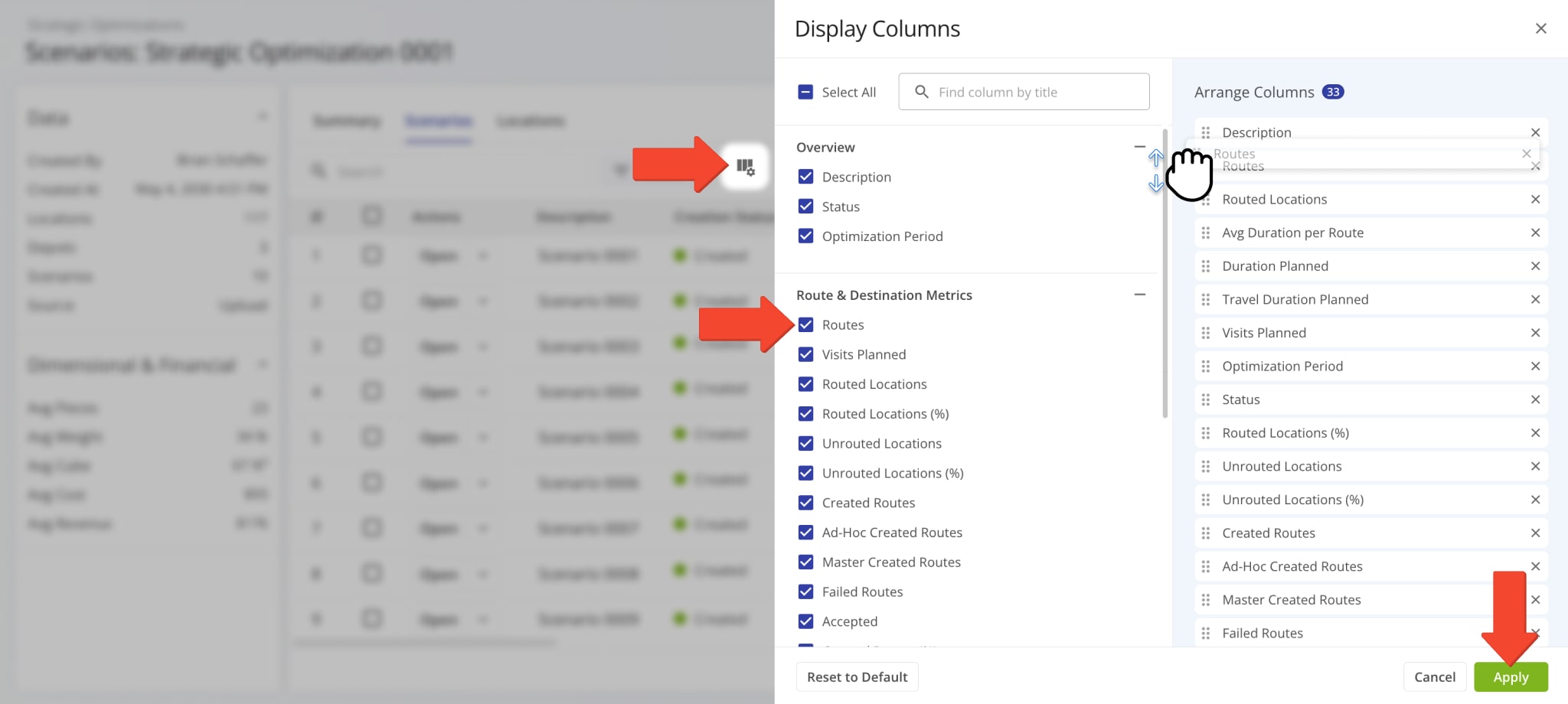Screen dimensions: 1568x704
Task: Click the Apply button
Action: pyautogui.click(x=1510, y=677)
